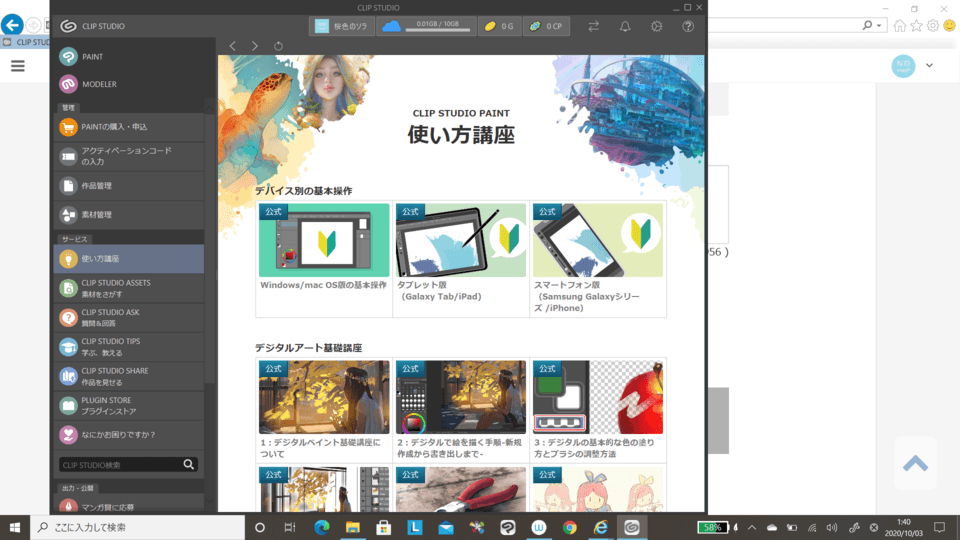This screenshot has height=540, width=960.
Task: Click the sync arrows icon in top bar
Action: point(593,26)
